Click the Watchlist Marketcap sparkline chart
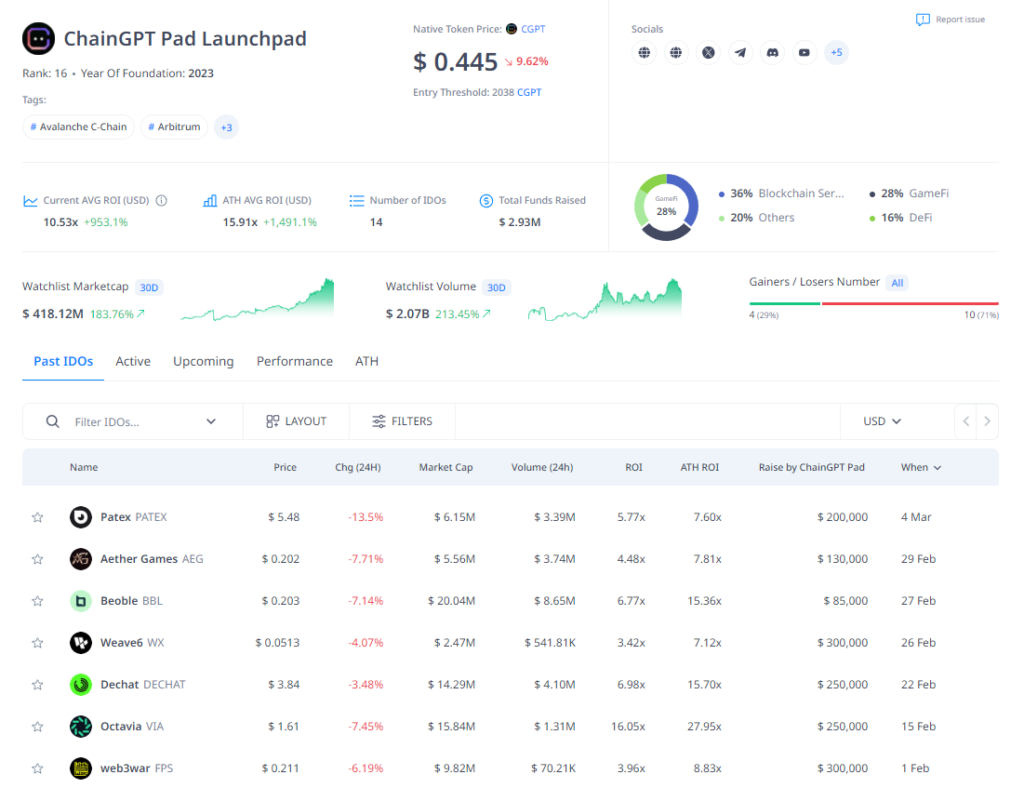The width and height of the screenshot is (1024, 788). click(257, 300)
